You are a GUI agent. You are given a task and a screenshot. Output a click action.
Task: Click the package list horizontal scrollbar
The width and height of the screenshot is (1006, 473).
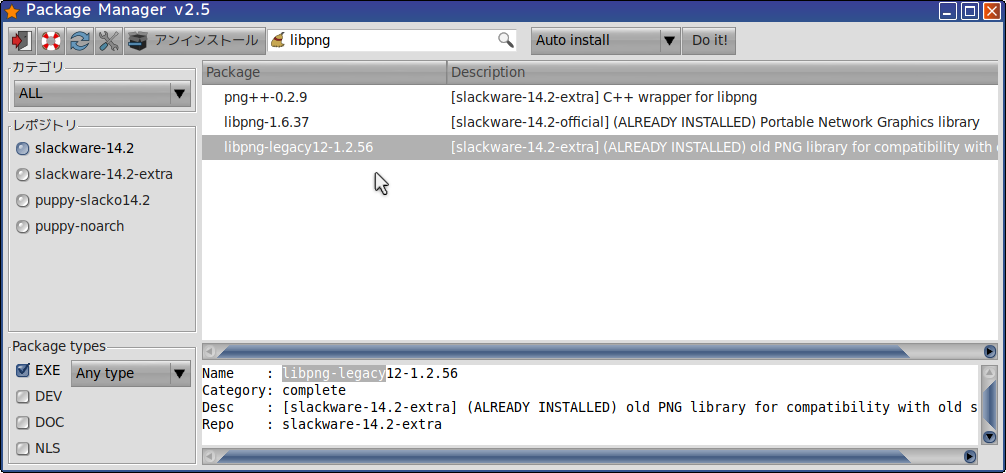565,351
